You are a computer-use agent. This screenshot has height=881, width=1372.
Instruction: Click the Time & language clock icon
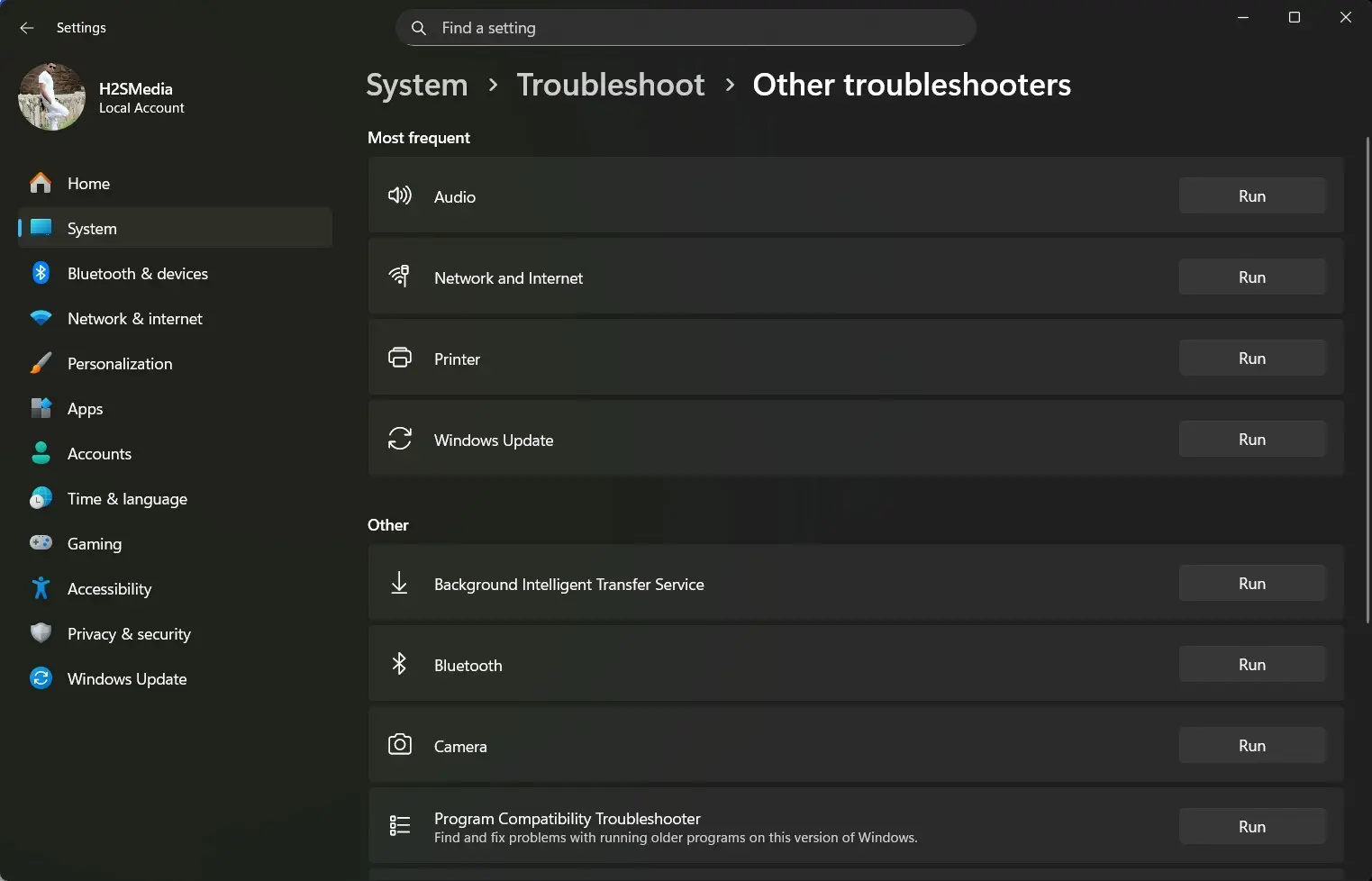click(41, 498)
